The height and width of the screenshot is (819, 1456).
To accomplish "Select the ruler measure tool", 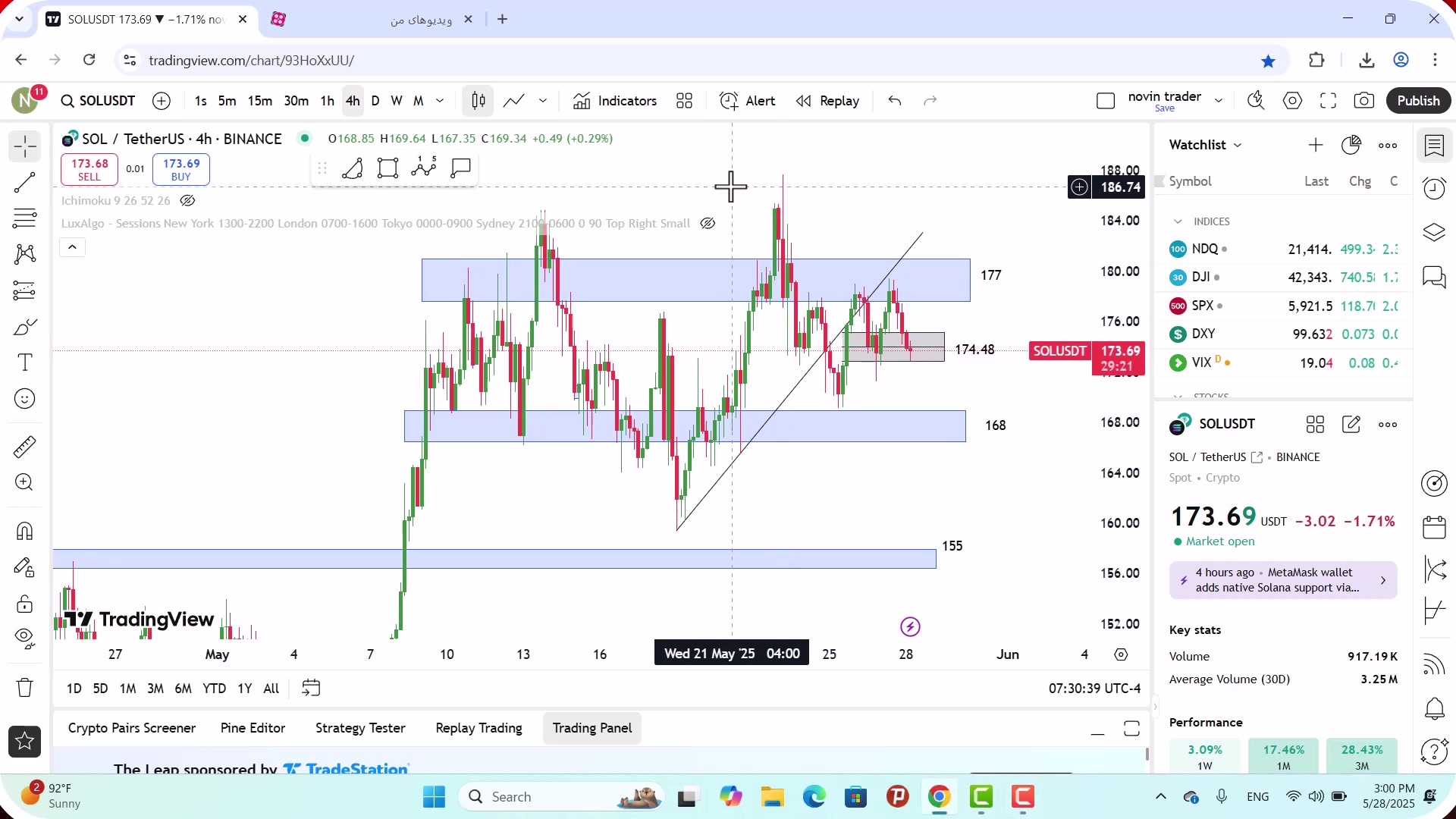I will click(25, 447).
